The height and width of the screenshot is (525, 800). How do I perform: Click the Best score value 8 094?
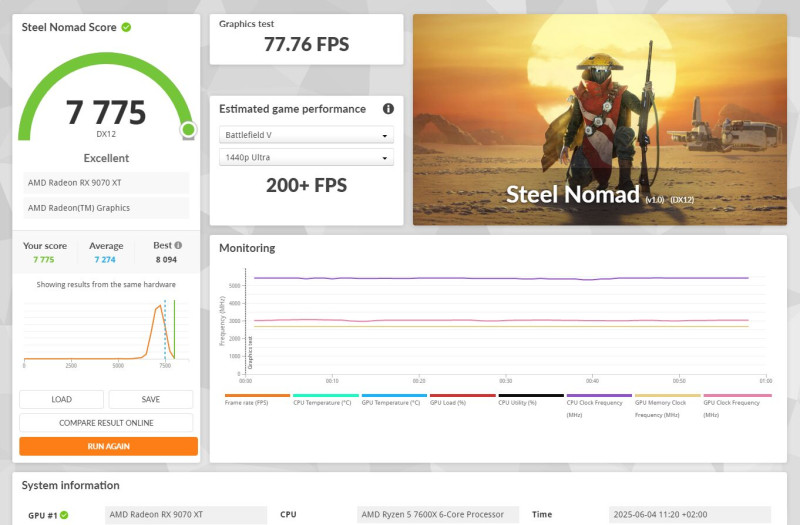(x=166, y=260)
